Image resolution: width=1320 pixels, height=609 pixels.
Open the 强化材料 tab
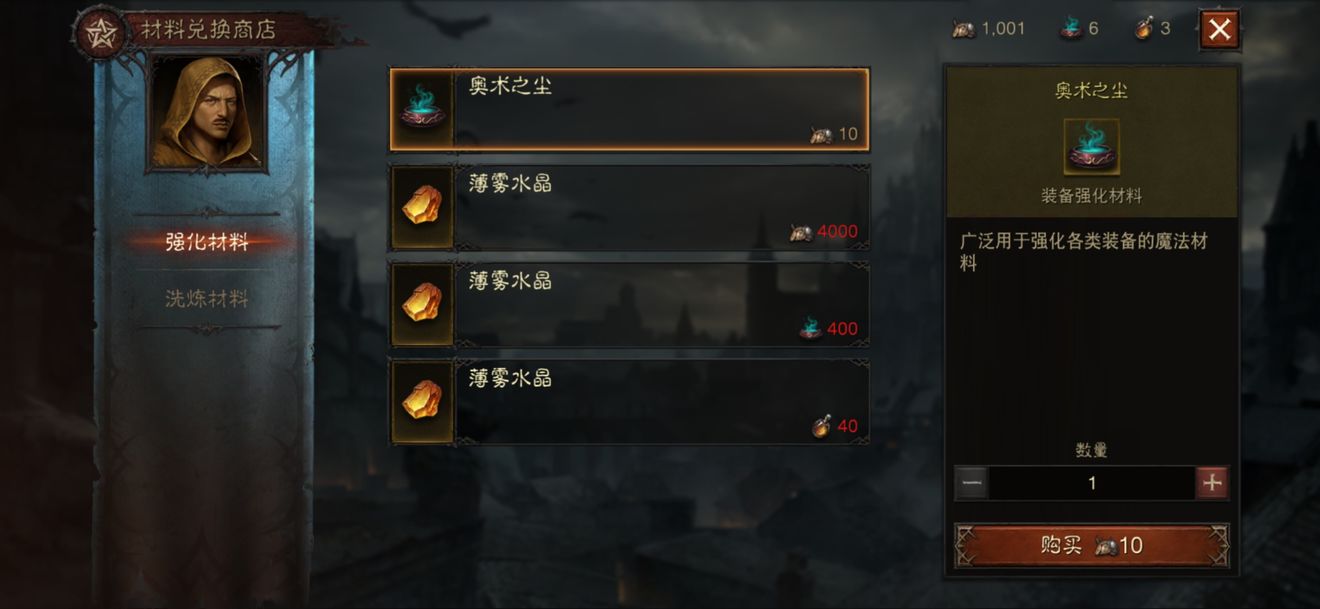[207, 242]
